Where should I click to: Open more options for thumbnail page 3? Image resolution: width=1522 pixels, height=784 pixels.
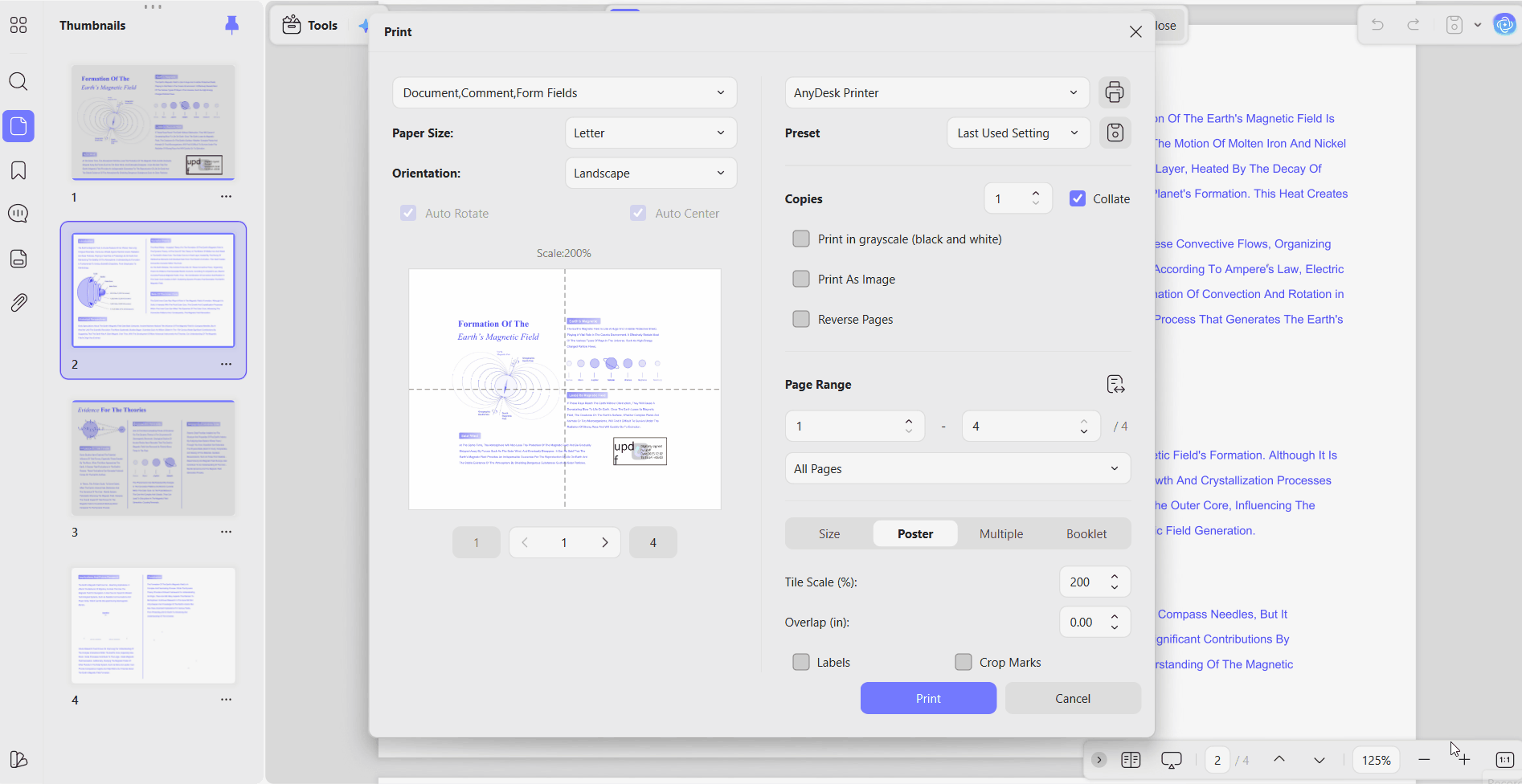tap(227, 532)
